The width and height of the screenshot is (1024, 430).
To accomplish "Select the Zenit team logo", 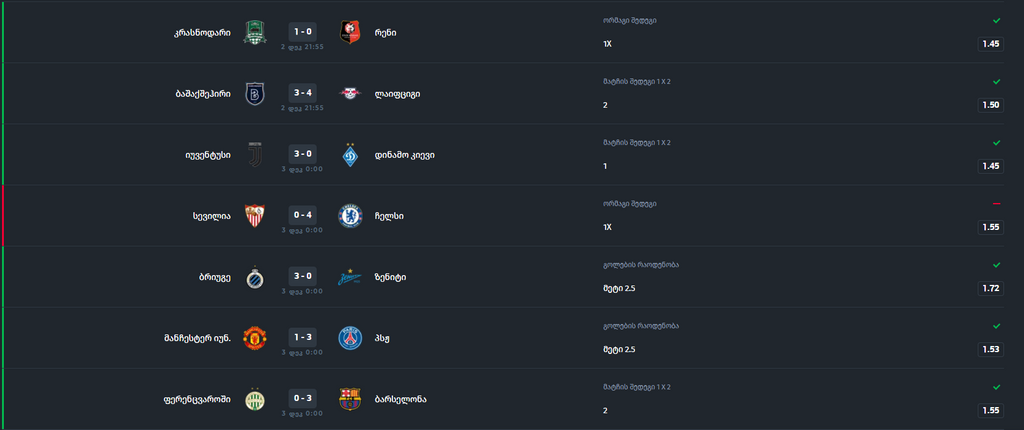I will pyautogui.click(x=350, y=277).
